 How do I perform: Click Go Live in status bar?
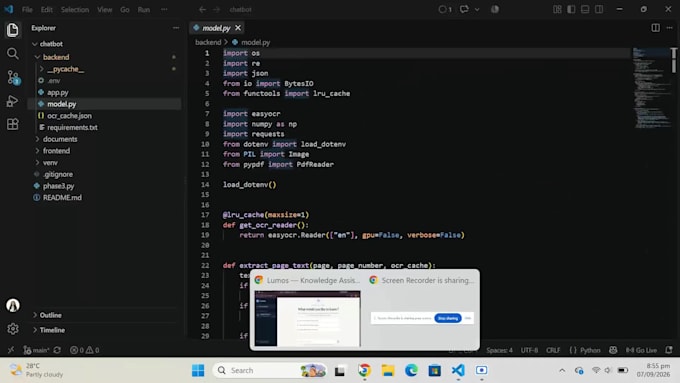pos(641,350)
